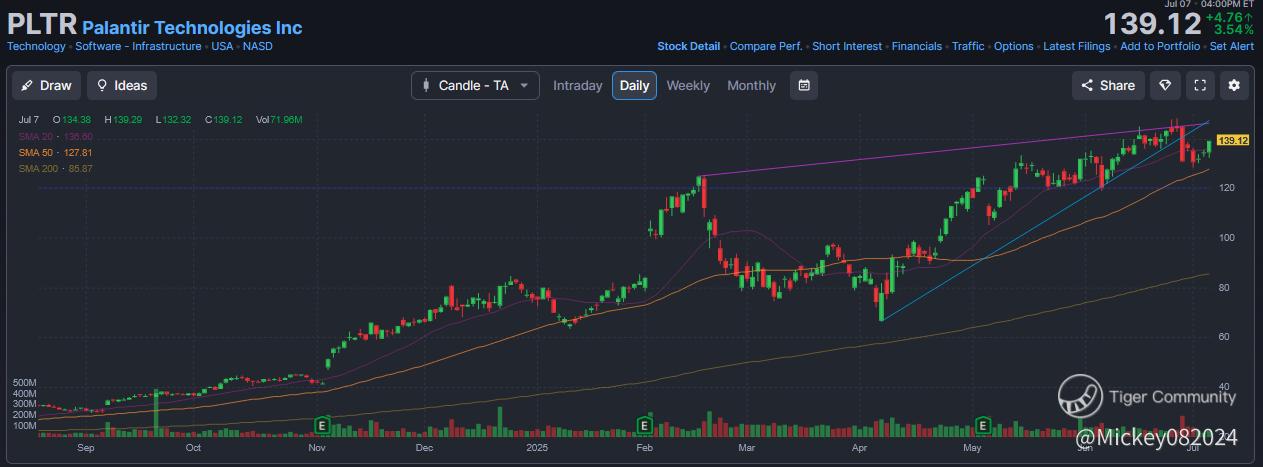Screen dimensions: 1263x467
Task: Click the diamond premium icon
Action: click(1165, 85)
